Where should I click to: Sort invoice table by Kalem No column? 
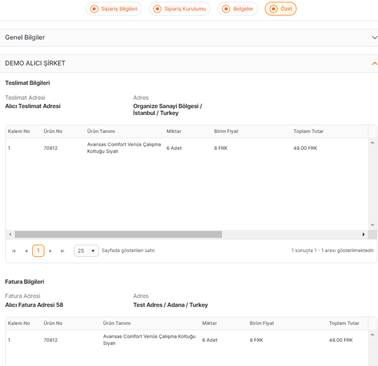[x=19, y=323]
